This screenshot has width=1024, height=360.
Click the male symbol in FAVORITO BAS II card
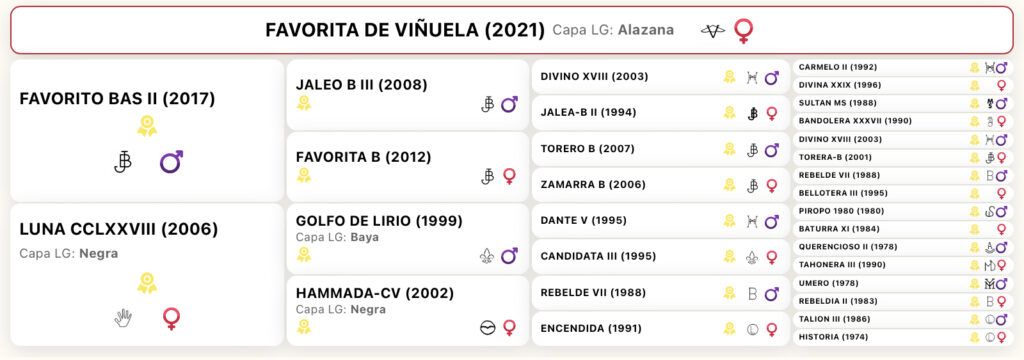click(x=171, y=161)
